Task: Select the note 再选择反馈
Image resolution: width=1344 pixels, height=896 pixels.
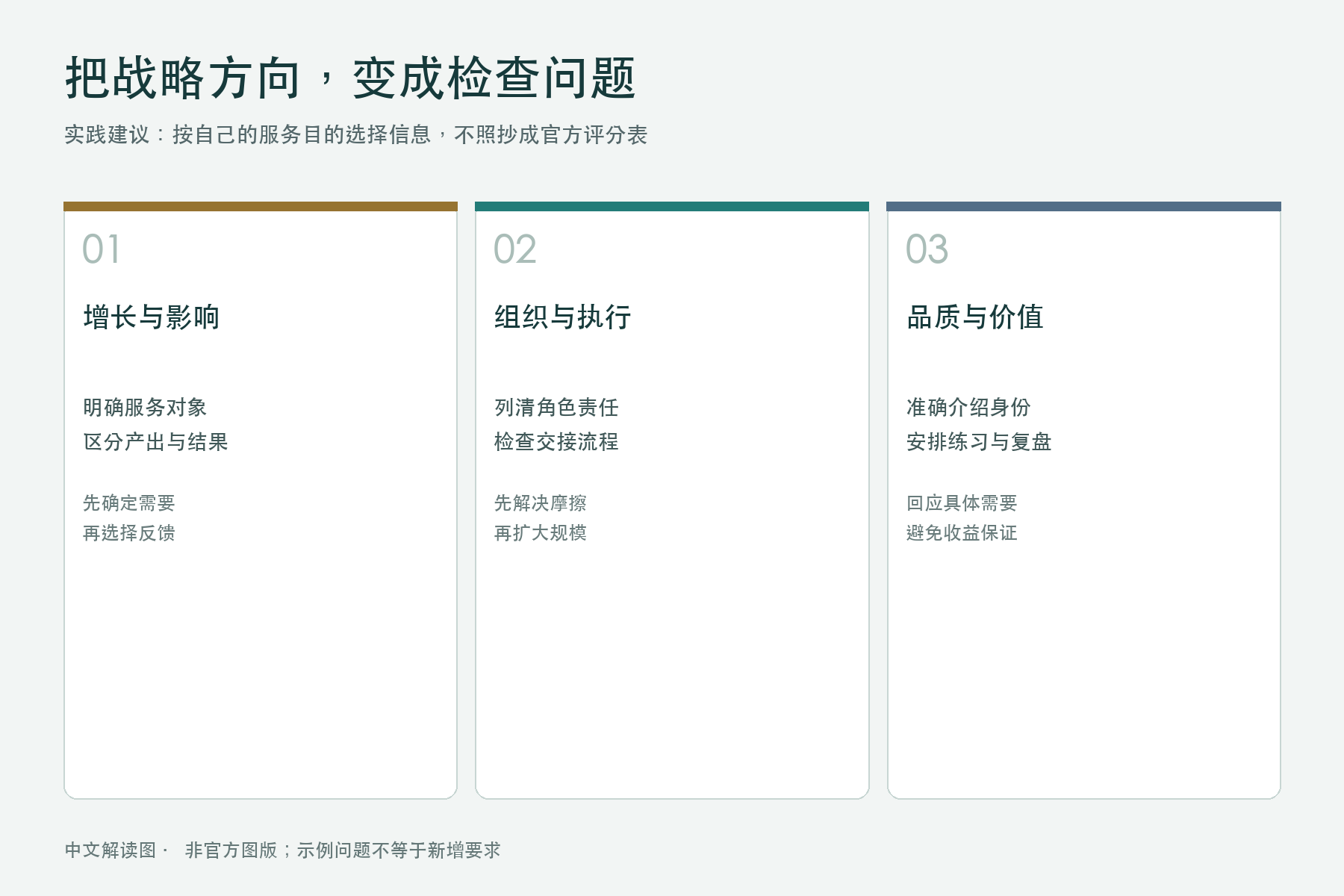Action: 129,533
